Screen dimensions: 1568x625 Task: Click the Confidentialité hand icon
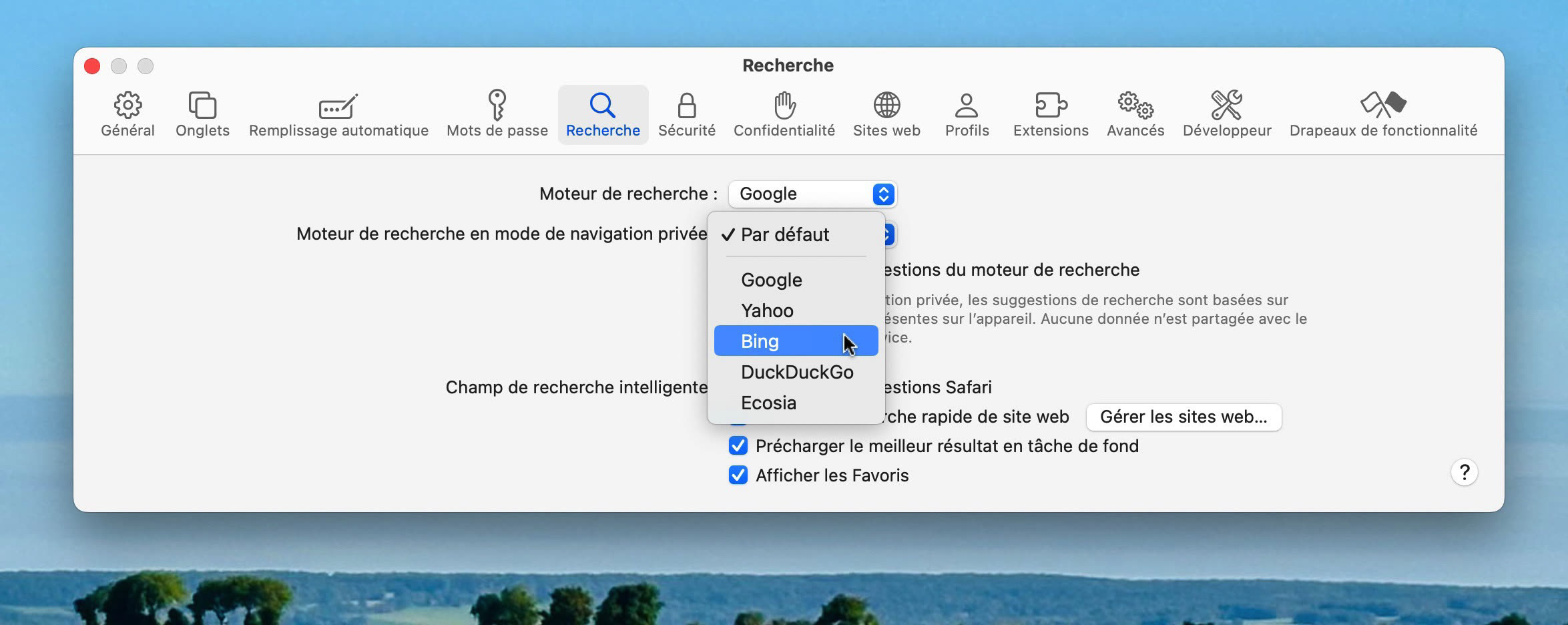pyautogui.click(x=784, y=114)
